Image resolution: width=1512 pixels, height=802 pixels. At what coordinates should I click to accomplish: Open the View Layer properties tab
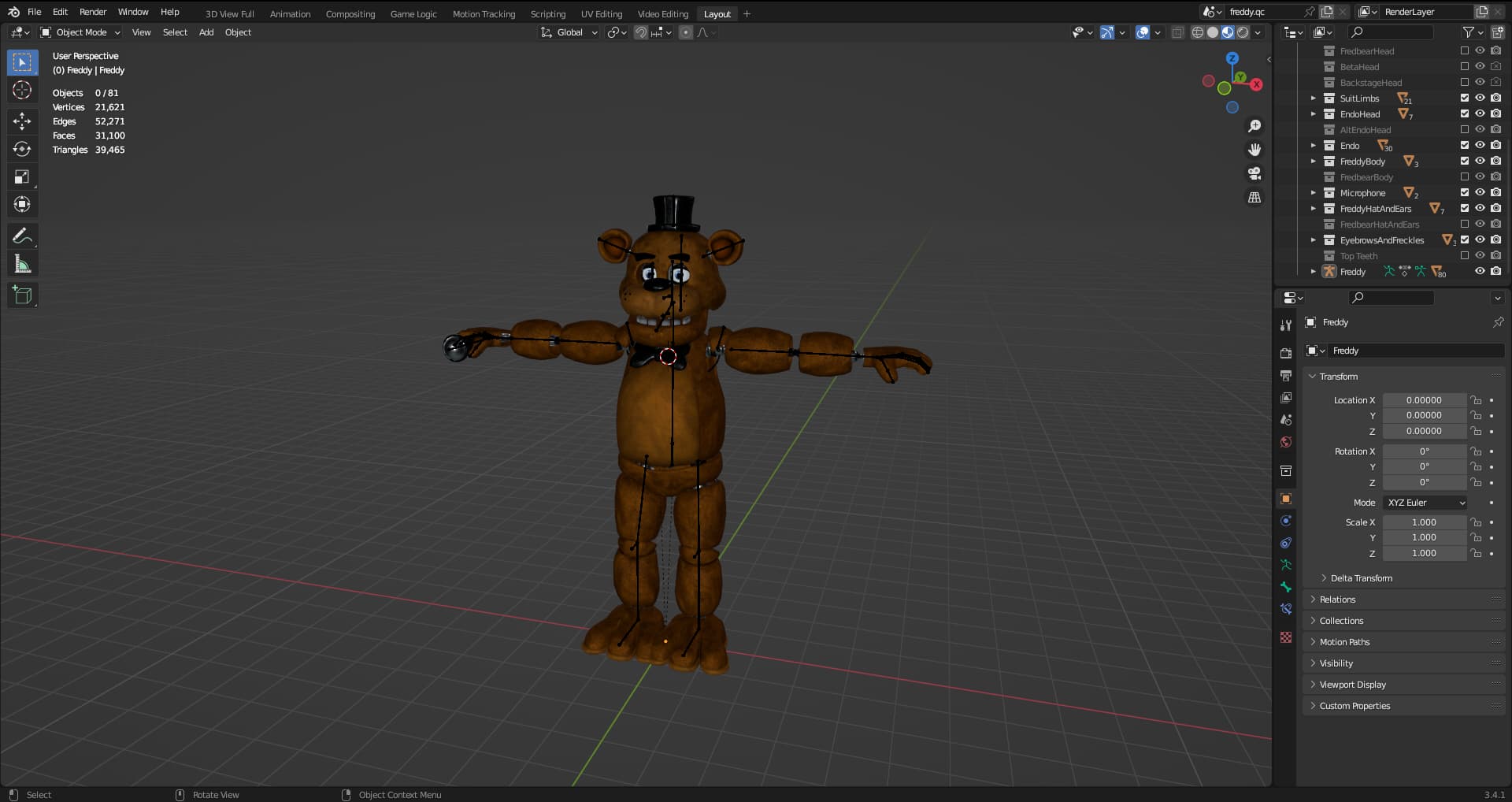click(1286, 398)
